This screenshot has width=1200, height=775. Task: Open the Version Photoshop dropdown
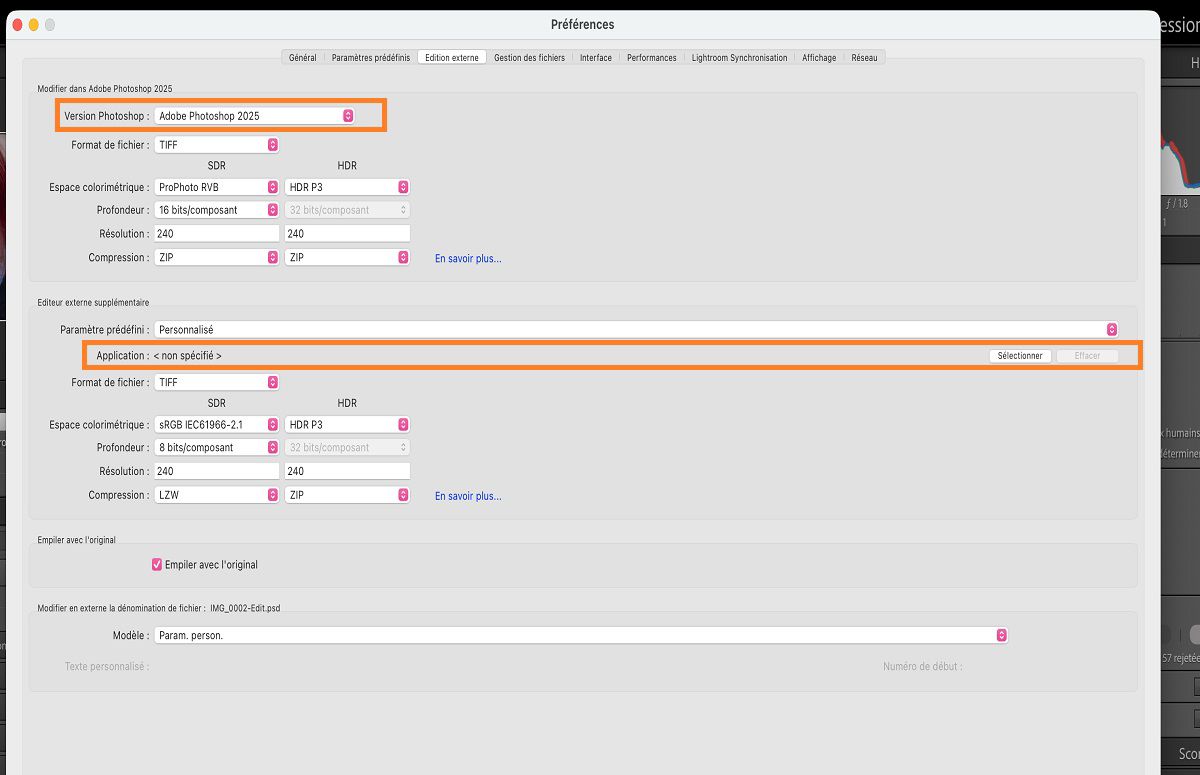coord(255,116)
